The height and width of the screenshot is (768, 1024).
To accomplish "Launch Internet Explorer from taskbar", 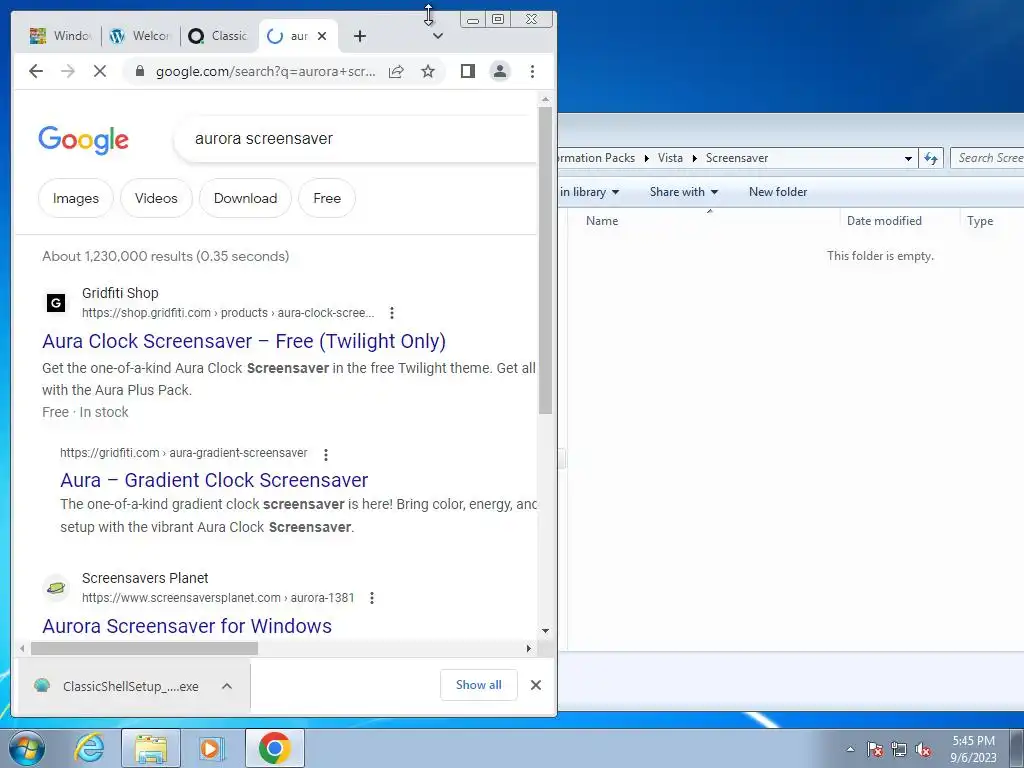I will pos(89,748).
